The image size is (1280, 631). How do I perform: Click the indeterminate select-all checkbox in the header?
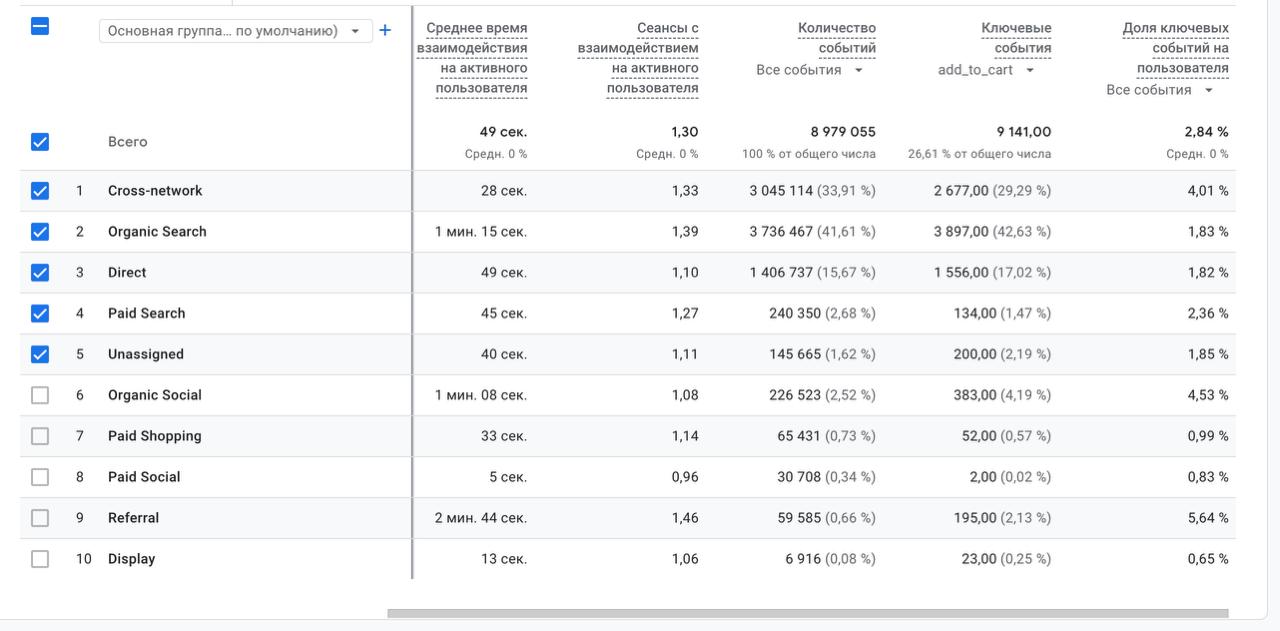(x=40, y=26)
